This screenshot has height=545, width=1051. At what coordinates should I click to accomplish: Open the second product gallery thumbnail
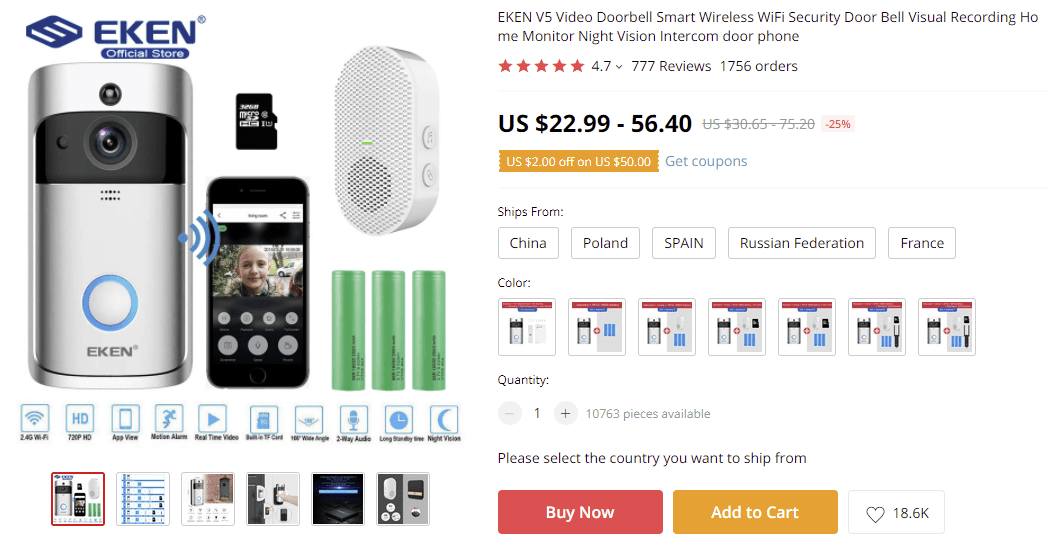(x=142, y=498)
